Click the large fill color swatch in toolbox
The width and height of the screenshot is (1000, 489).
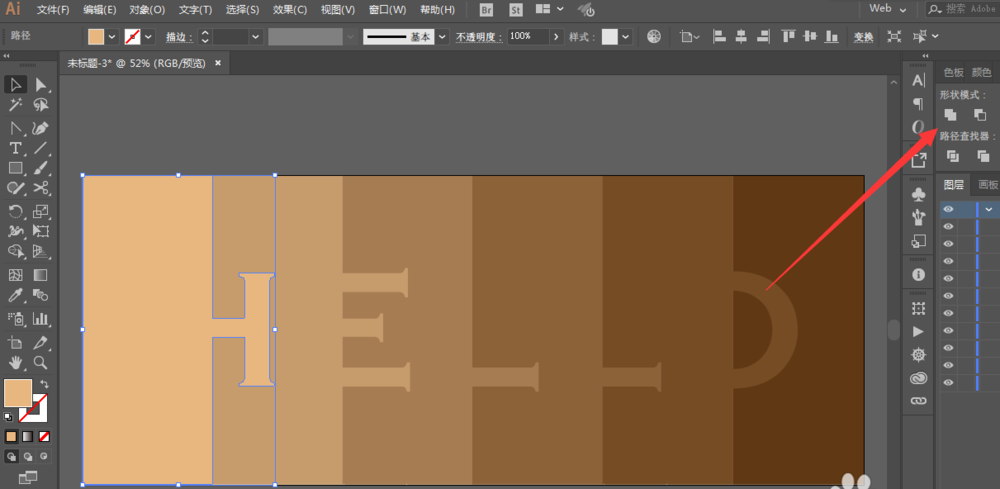pyautogui.click(x=17, y=392)
